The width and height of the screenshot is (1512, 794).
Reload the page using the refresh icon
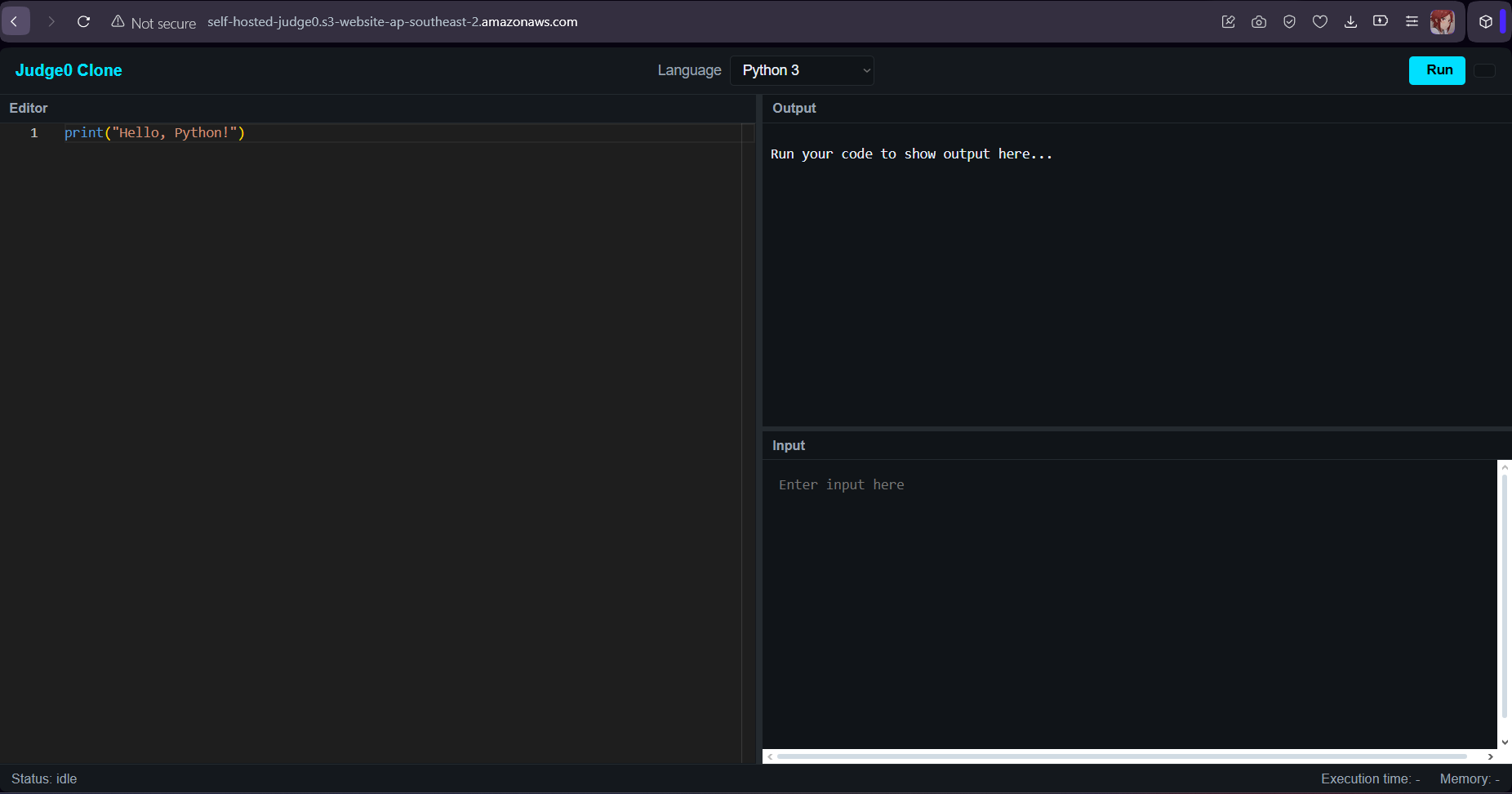83,21
